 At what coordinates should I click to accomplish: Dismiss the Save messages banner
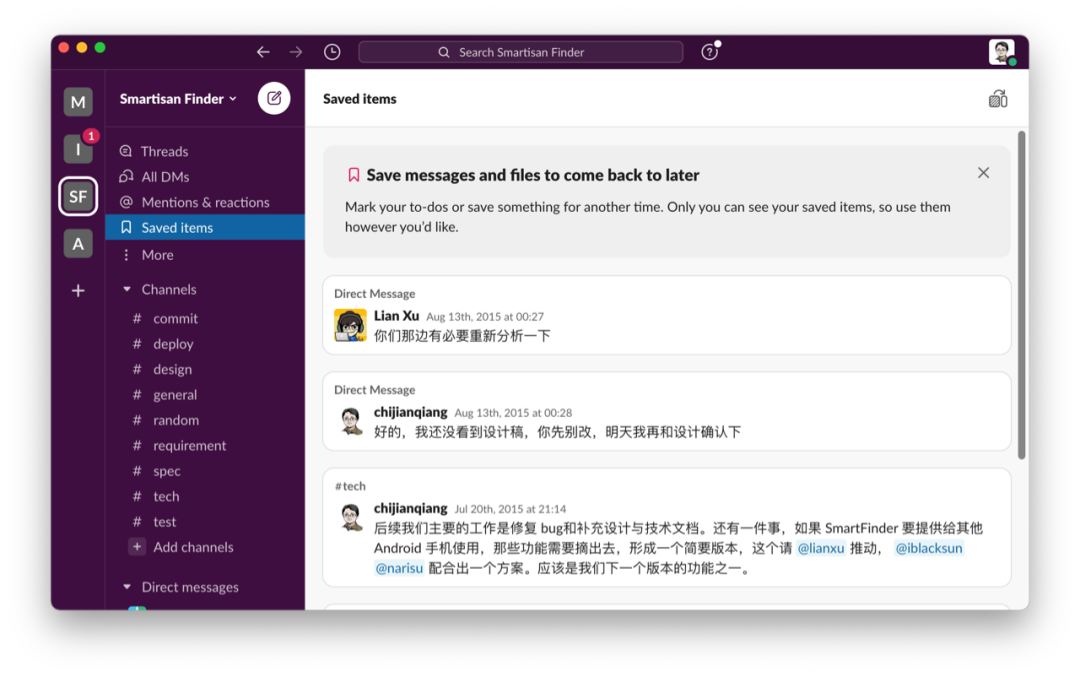click(x=983, y=173)
